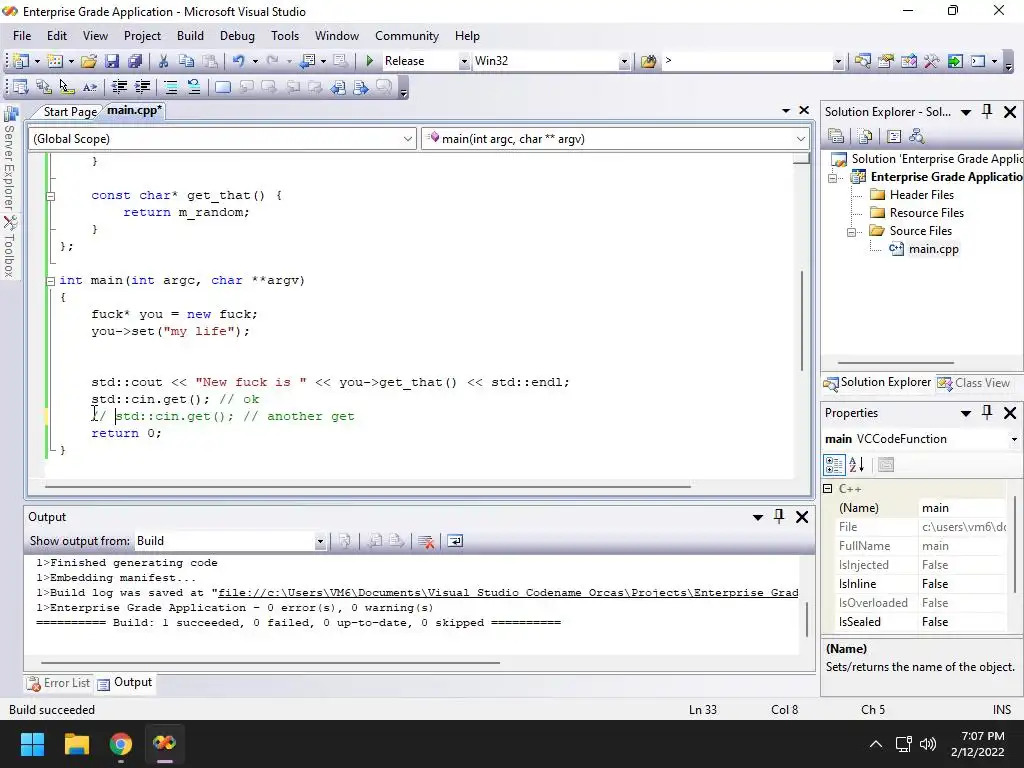Comment out selected lines icon

point(170,87)
